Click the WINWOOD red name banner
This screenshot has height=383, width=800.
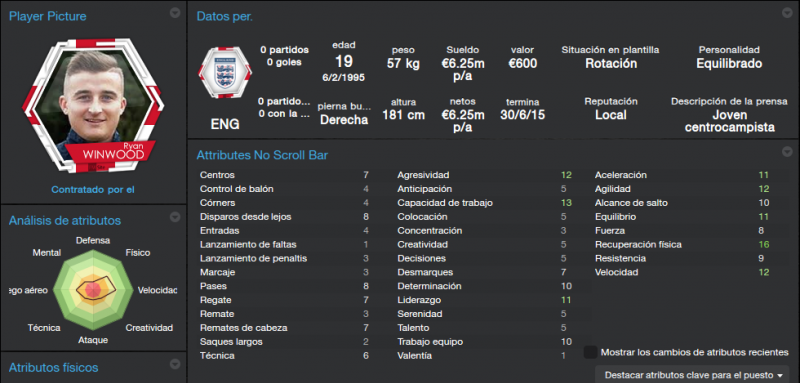[110, 152]
